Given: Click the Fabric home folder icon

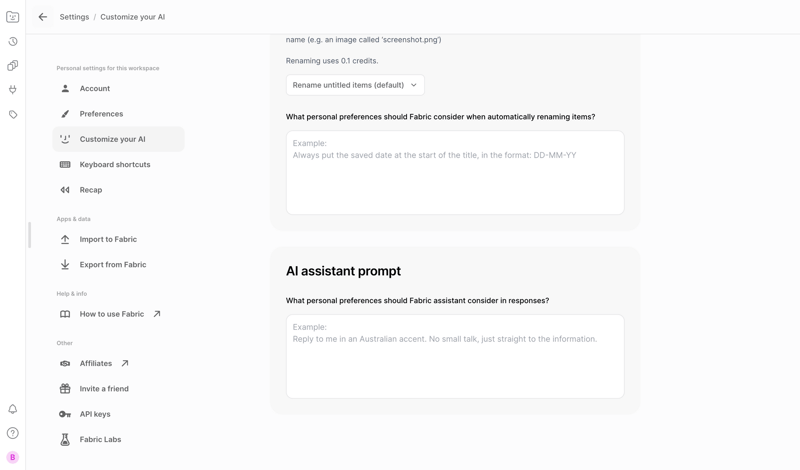Looking at the screenshot, I should click(x=13, y=17).
